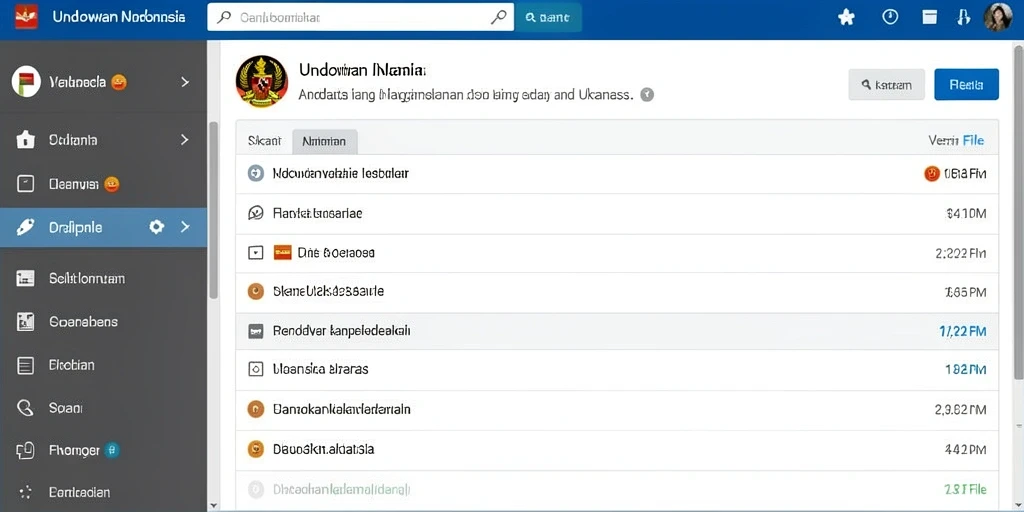Click the Fhomger chat icon
The width and height of the screenshot is (1024, 512).
25,450
